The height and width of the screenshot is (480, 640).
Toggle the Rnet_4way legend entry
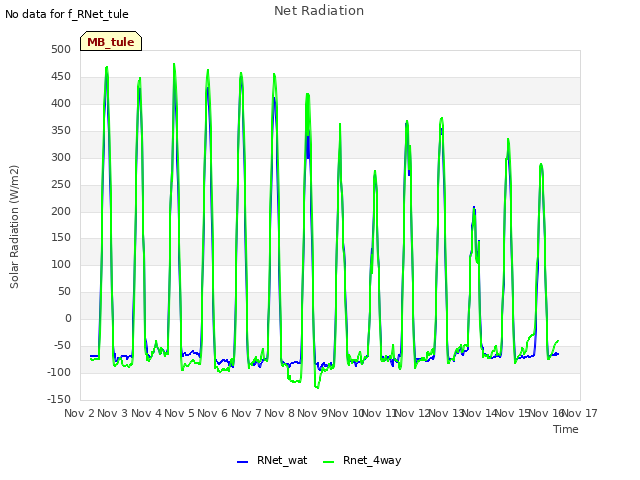point(362,460)
